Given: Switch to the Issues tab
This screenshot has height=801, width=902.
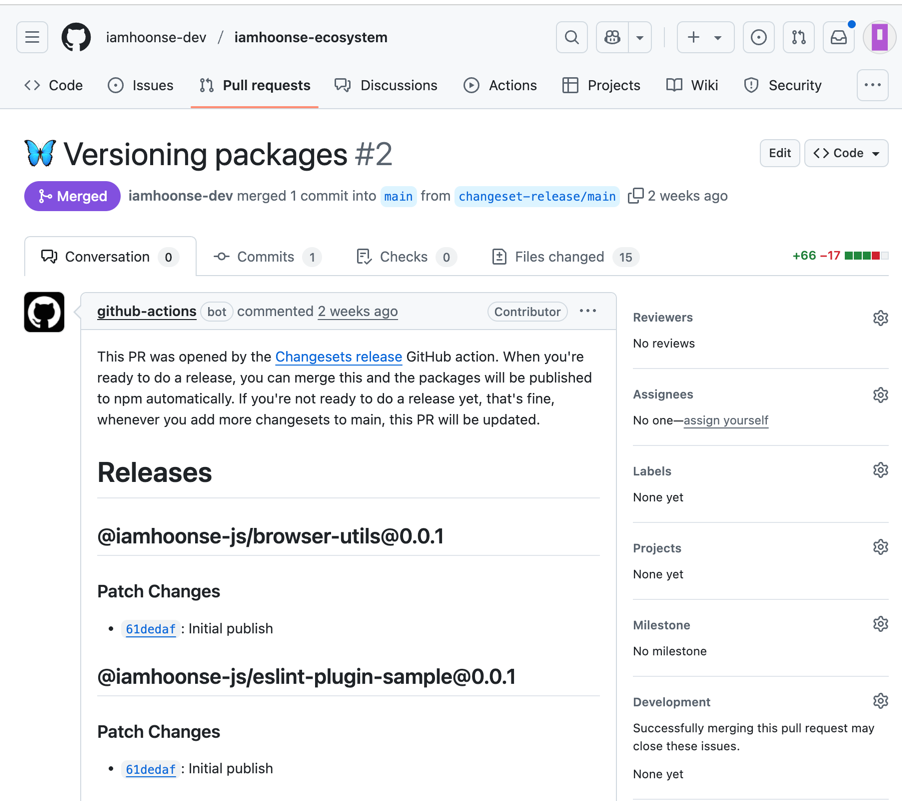Looking at the screenshot, I should [x=140, y=85].
